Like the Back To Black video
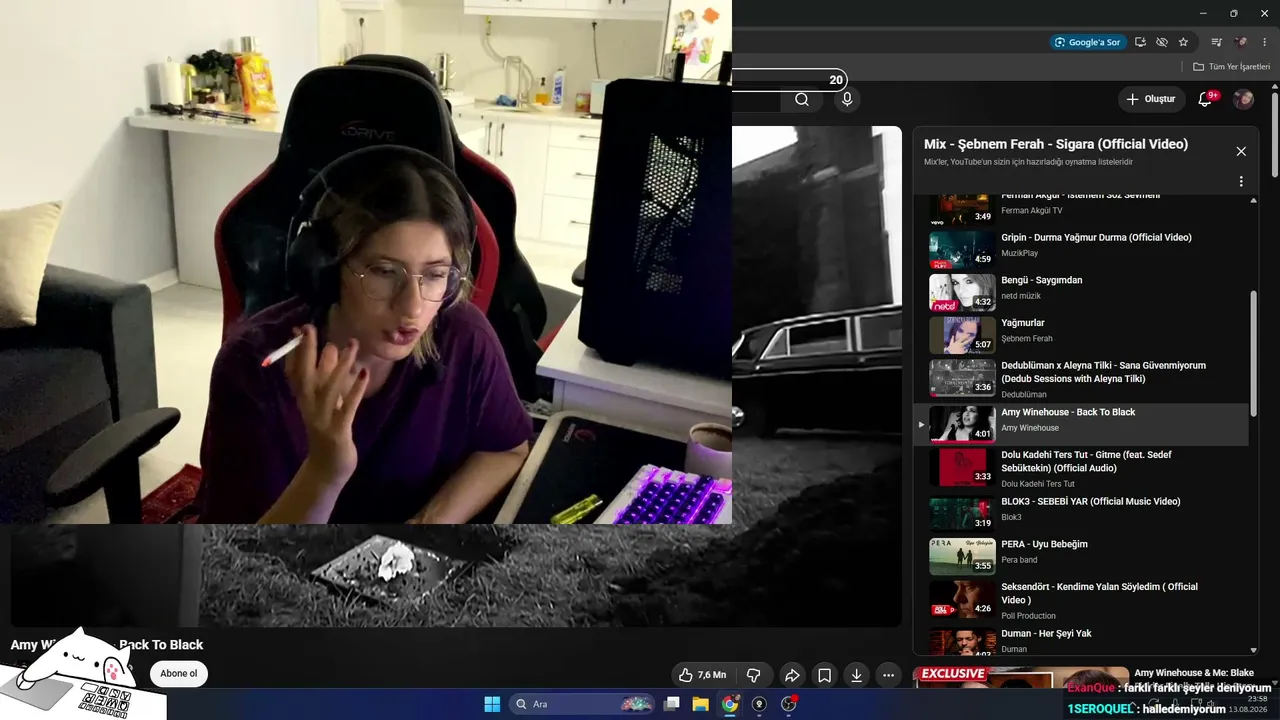 (703, 675)
